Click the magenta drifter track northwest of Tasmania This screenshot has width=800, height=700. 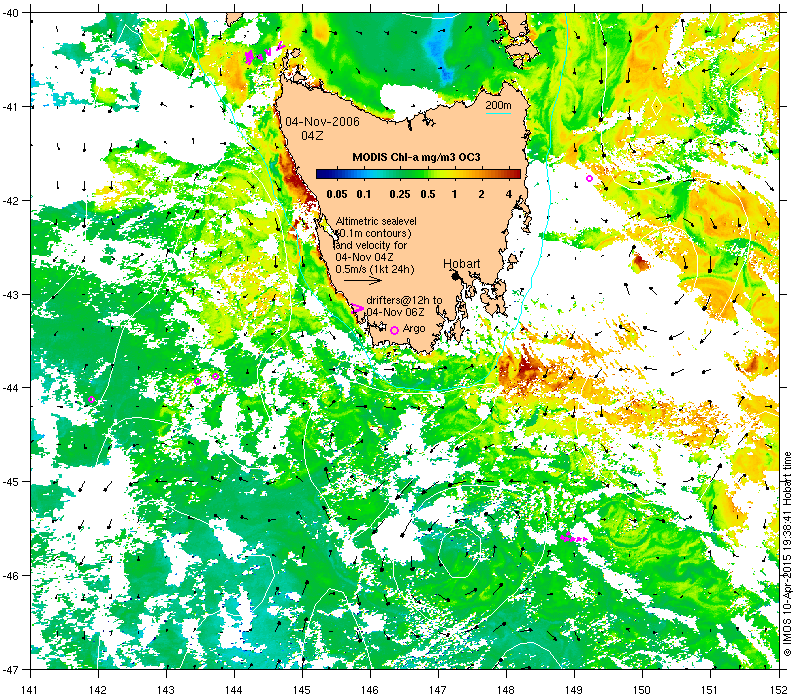[x=263, y=54]
